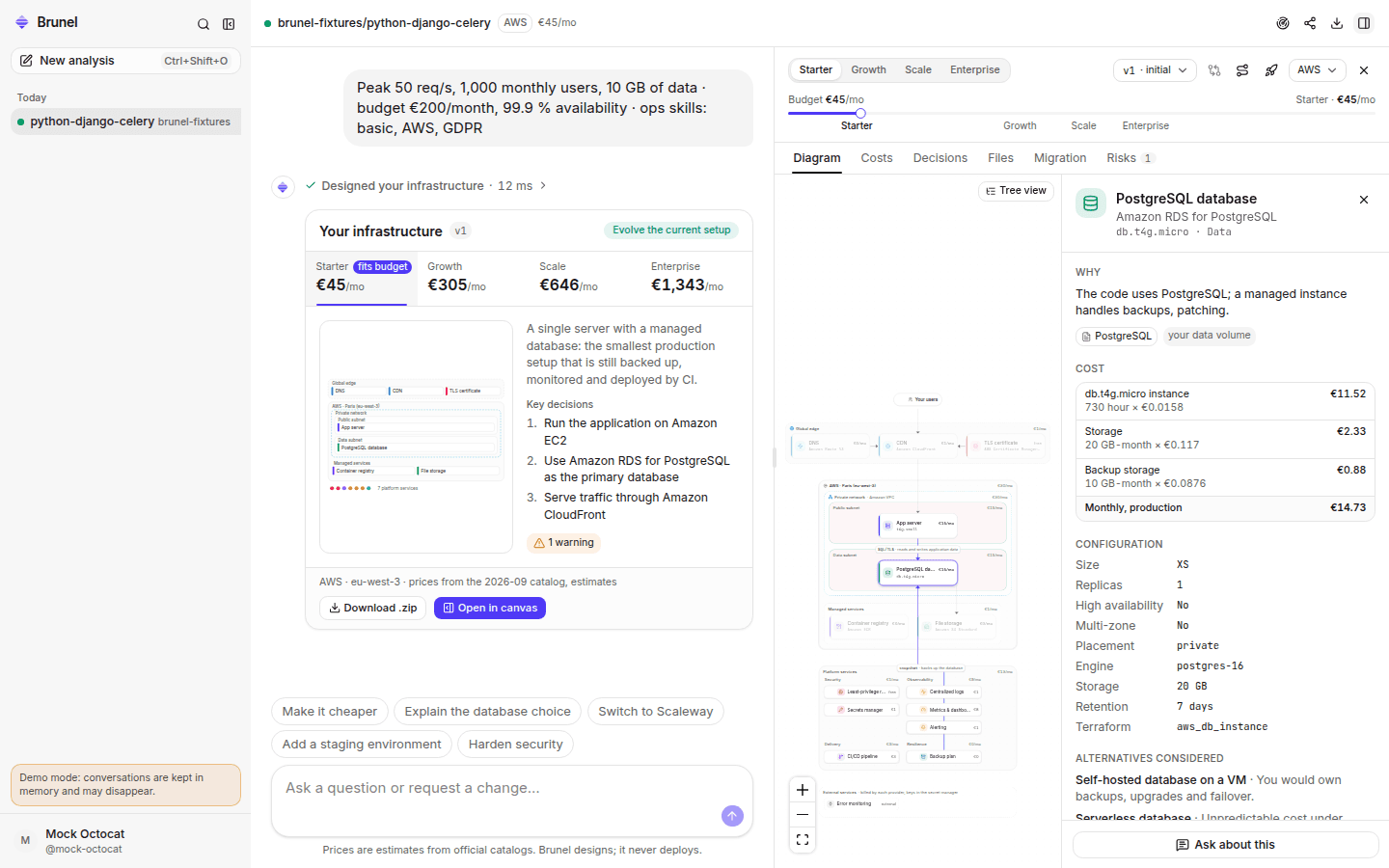1389x868 pixels.
Task: Select the Starter tier in segmented control
Action: [x=815, y=70]
